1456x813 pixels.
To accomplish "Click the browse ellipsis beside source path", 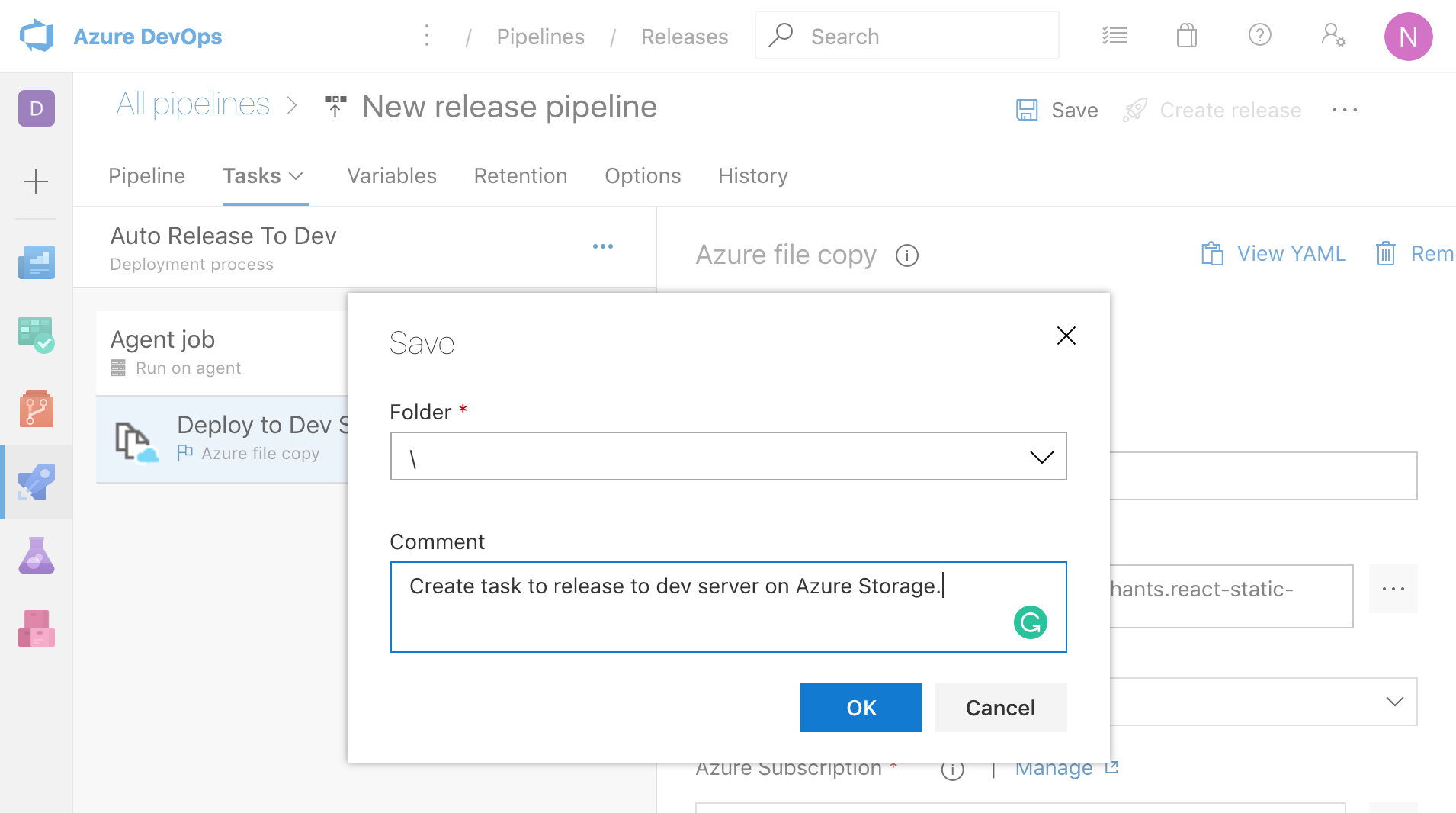I will click(1393, 589).
